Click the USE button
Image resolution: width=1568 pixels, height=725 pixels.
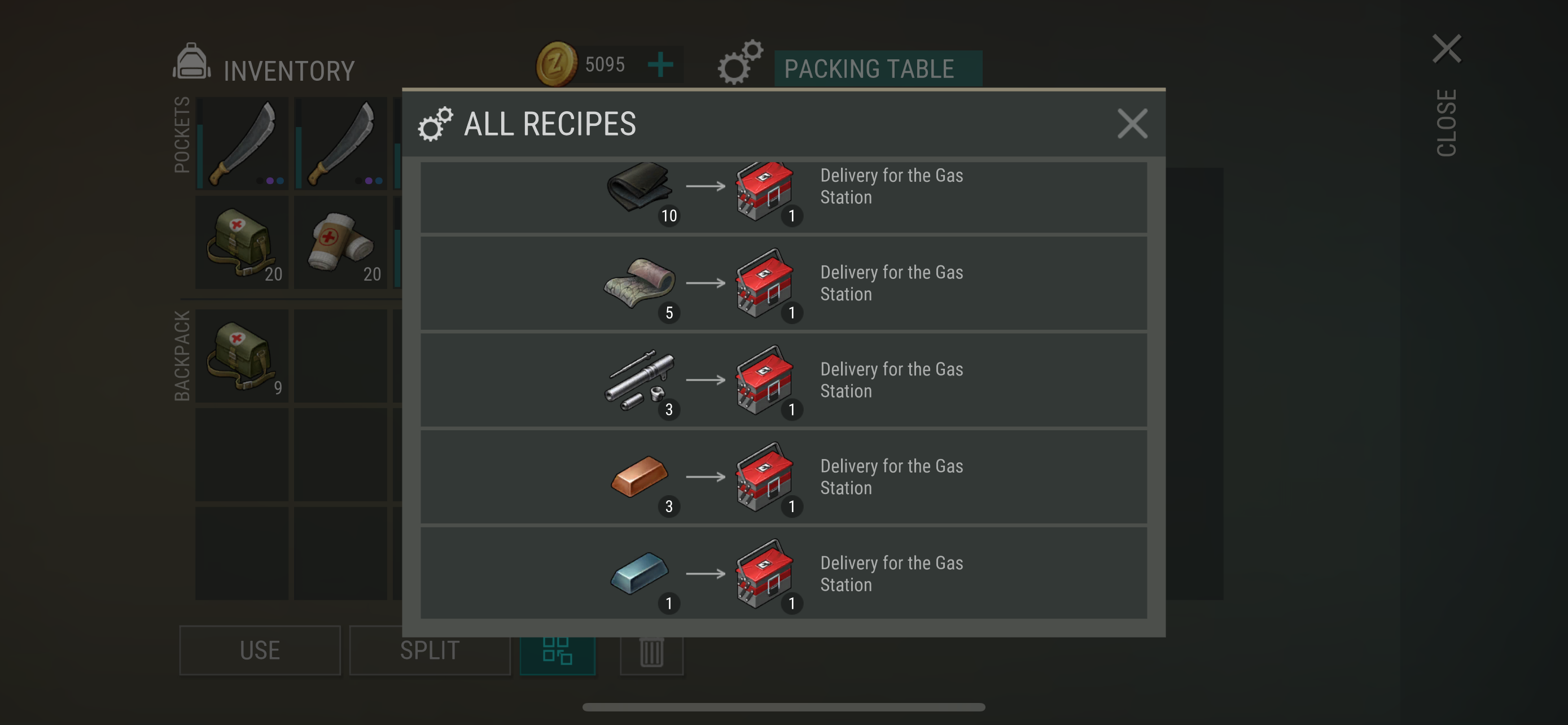pos(260,650)
